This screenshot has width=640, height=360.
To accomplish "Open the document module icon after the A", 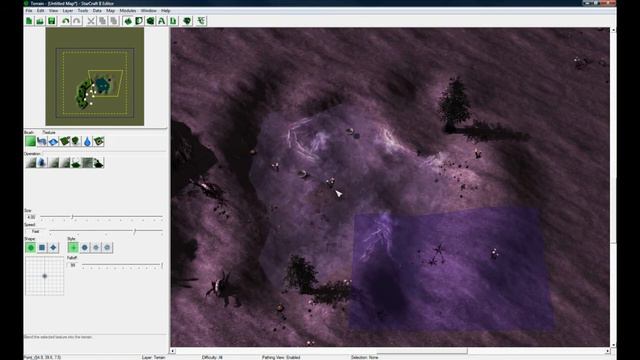I will click(x=173, y=21).
